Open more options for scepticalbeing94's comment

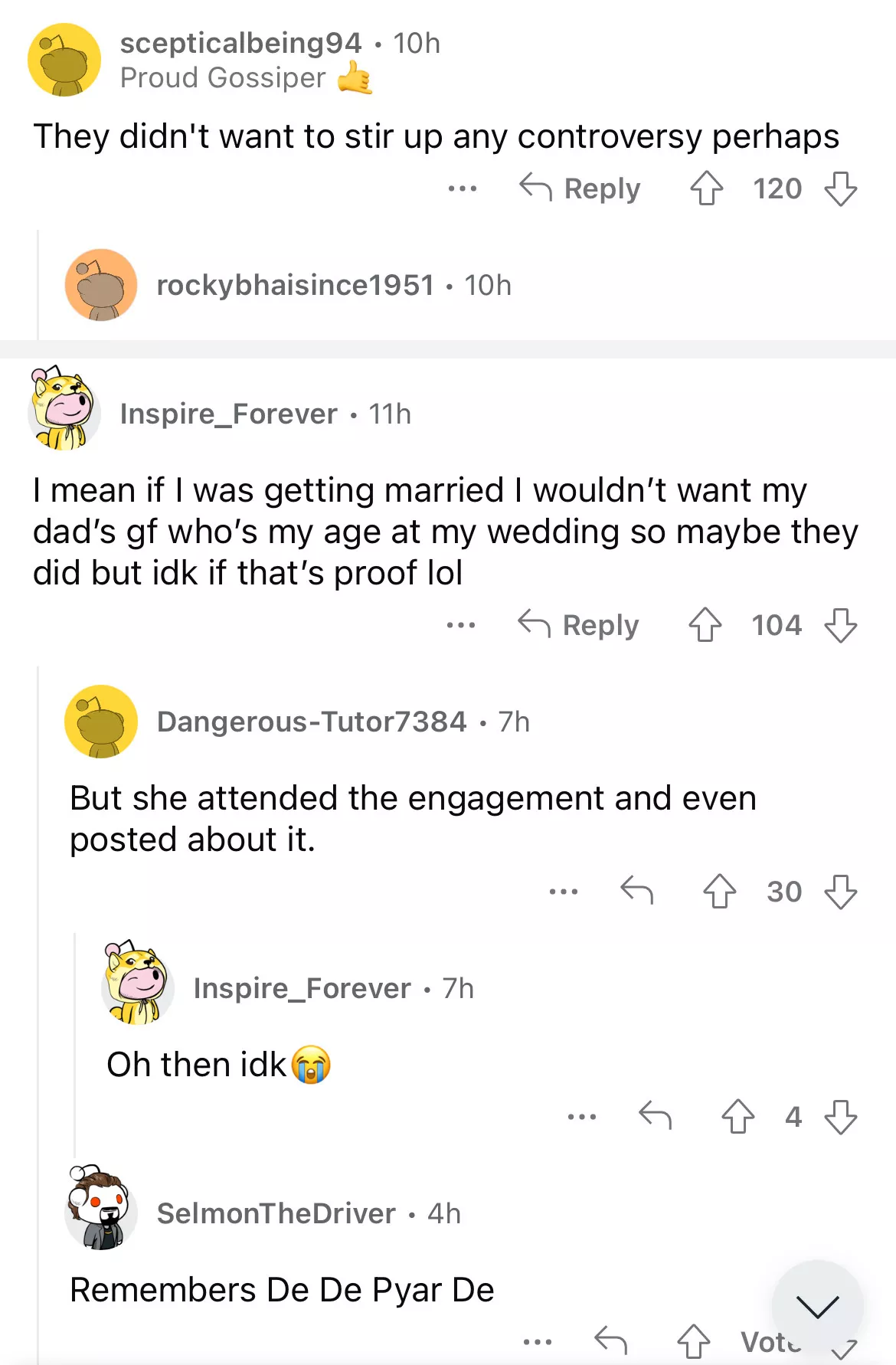[x=463, y=188]
